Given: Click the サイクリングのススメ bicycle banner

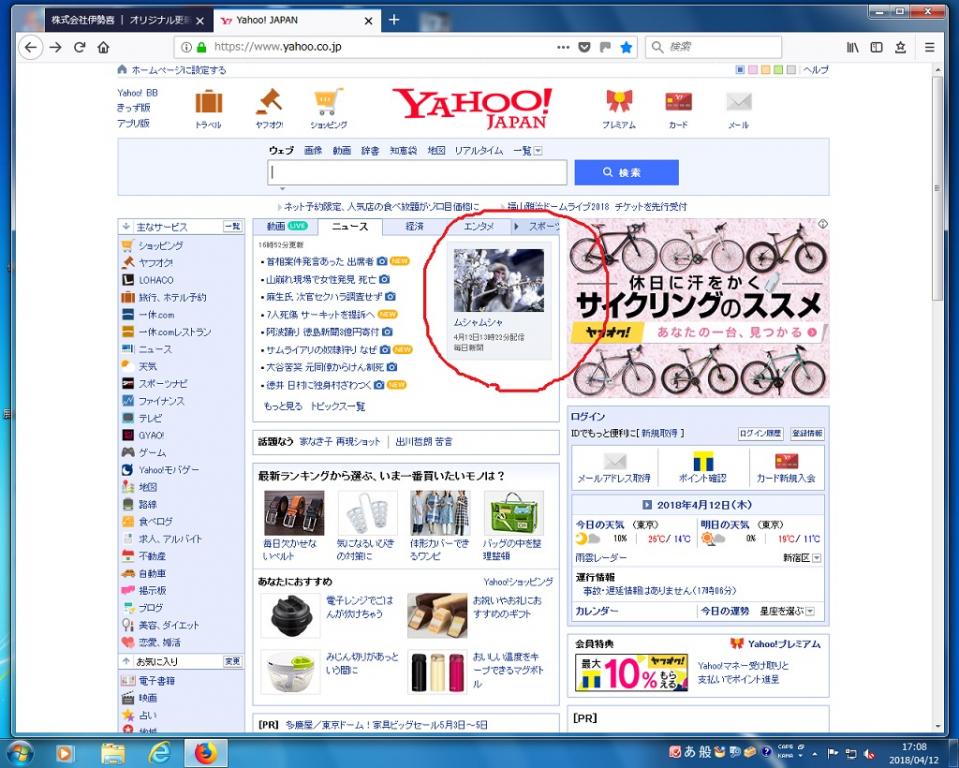Looking at the screenshot, I should [x=698, y=308].
